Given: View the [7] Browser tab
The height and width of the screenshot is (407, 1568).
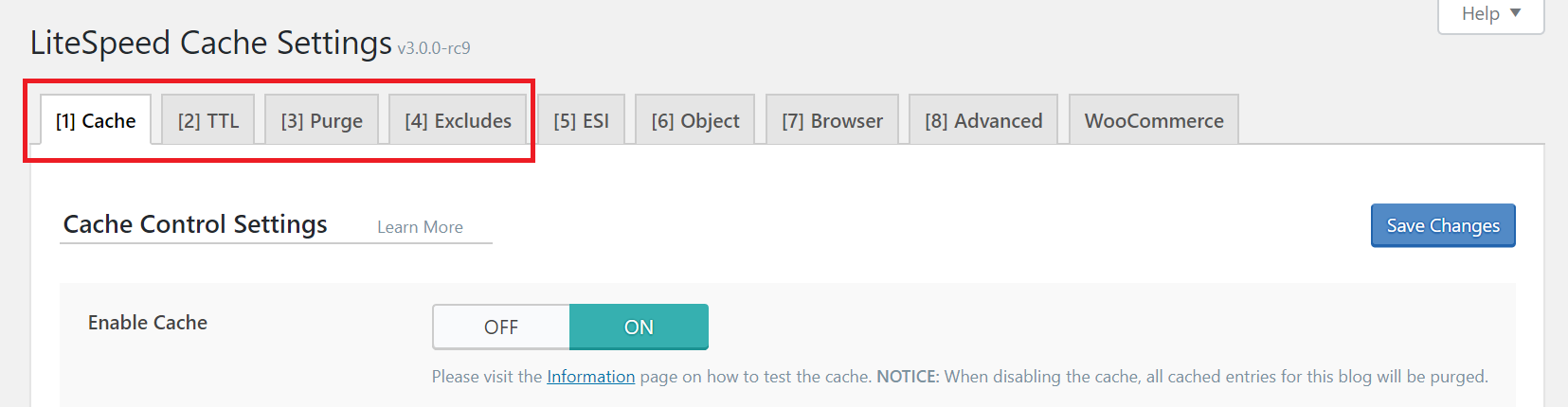Looking at the screenshot, I should tap(832, 120).
